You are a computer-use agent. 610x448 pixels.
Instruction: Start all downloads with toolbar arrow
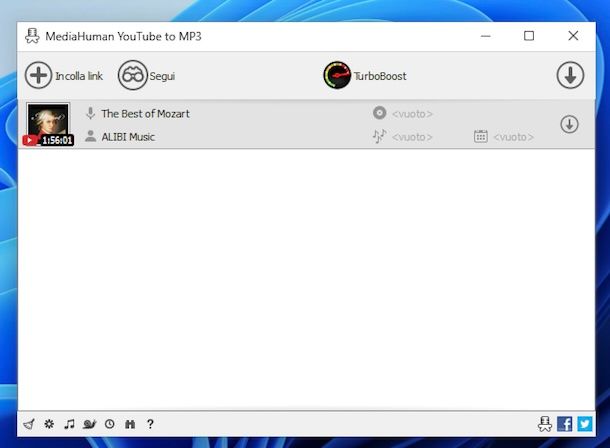coord(570,75)
